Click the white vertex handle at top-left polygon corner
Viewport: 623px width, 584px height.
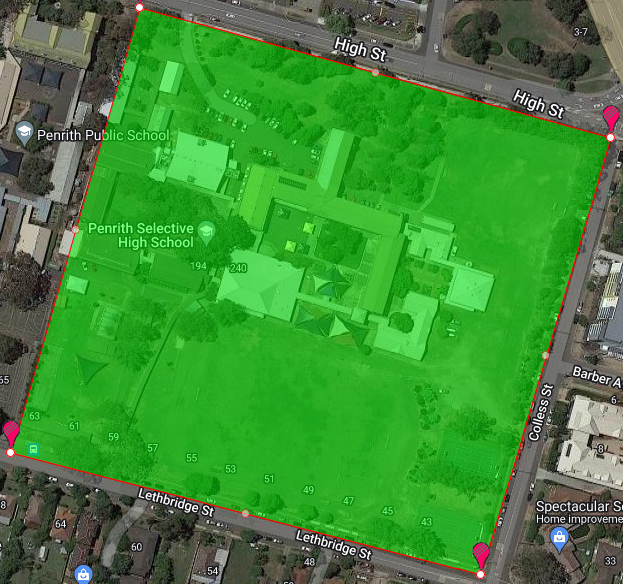point(139,7)
